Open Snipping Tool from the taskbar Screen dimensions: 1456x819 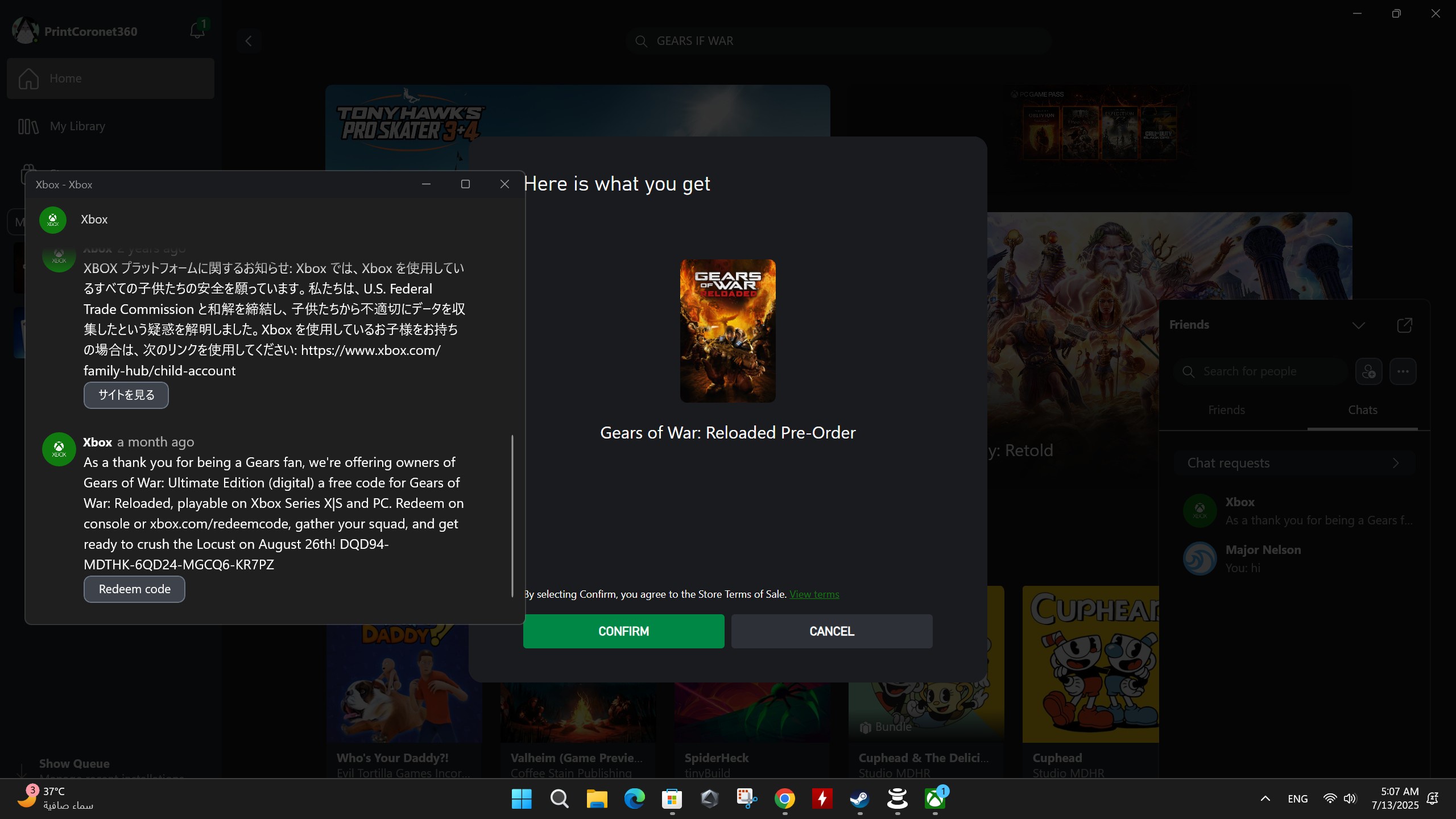747,799
